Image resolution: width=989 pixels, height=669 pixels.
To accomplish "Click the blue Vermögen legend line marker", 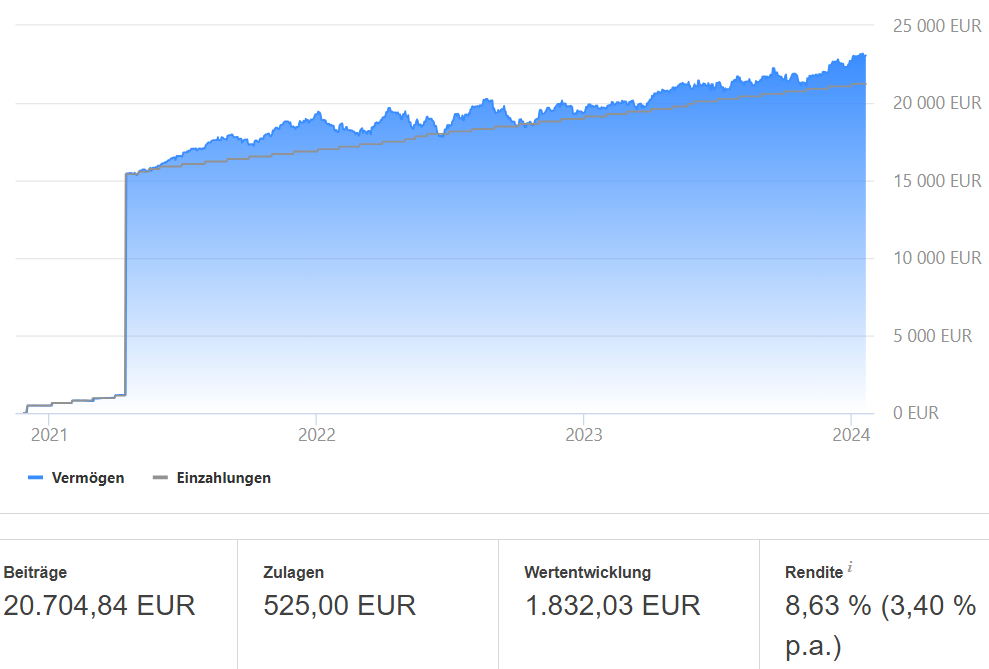I will pyautogui.click(x=36, y=478).
